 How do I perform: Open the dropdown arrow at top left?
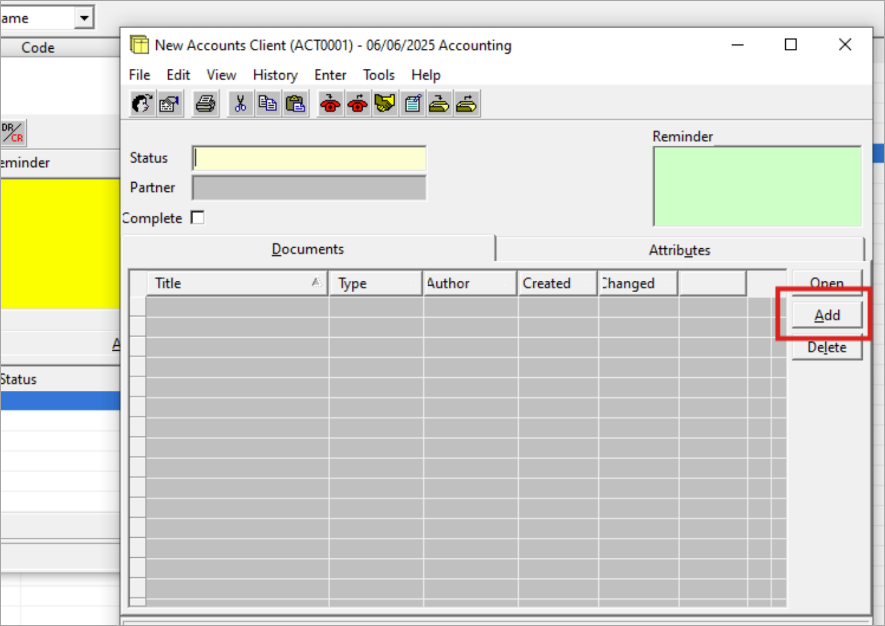tap(83, 18)
